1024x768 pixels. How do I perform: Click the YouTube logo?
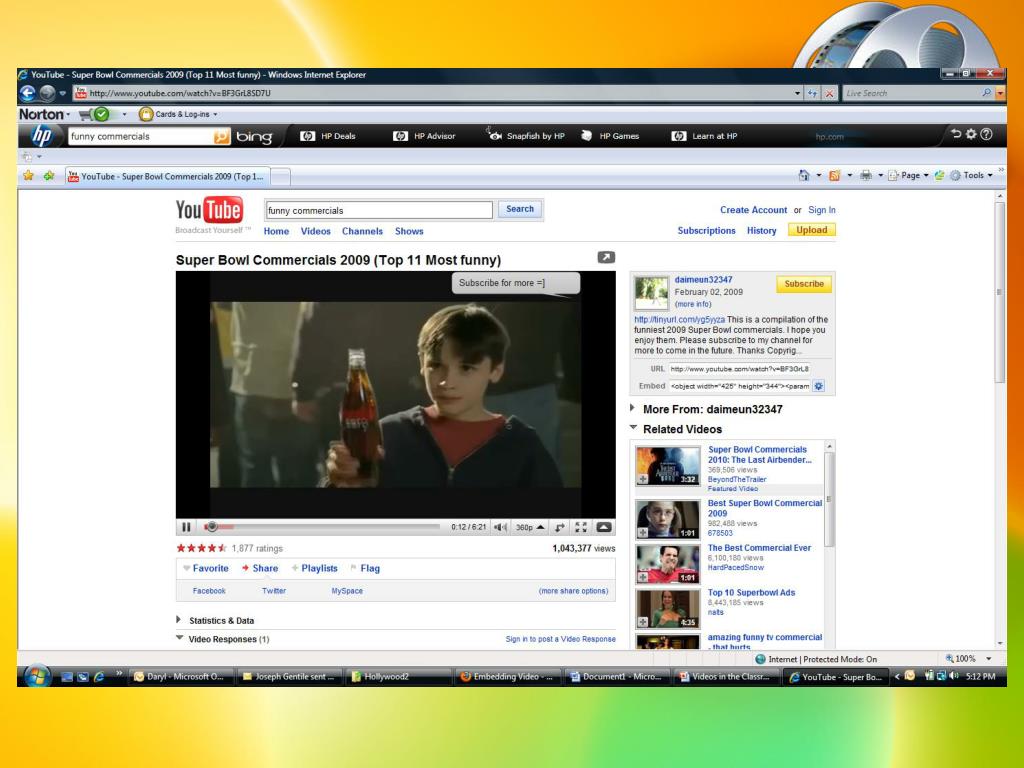pyautogui.click(x=209, y=210)
